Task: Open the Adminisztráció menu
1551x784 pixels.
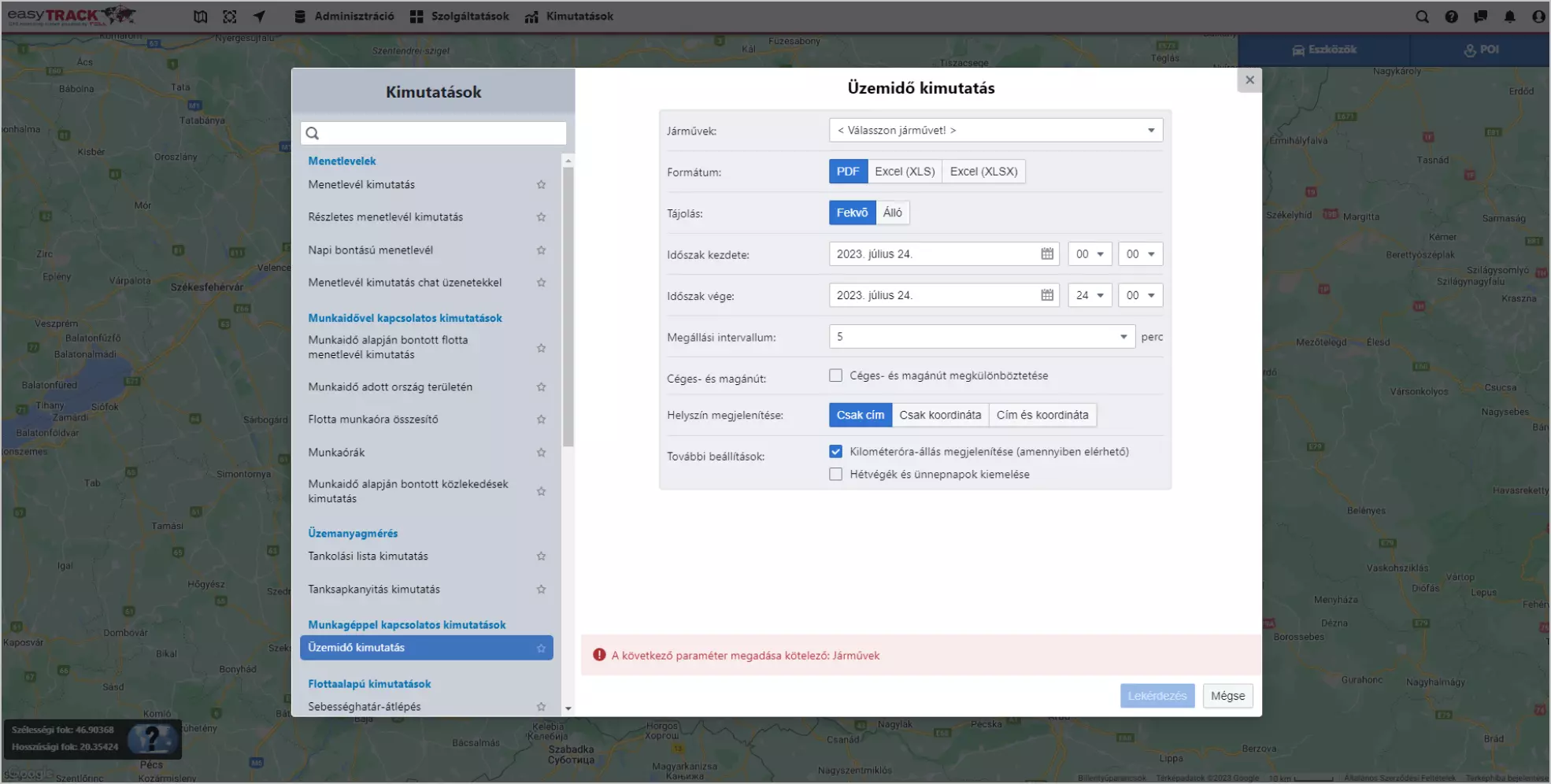Action: click(x=344, y=16)
